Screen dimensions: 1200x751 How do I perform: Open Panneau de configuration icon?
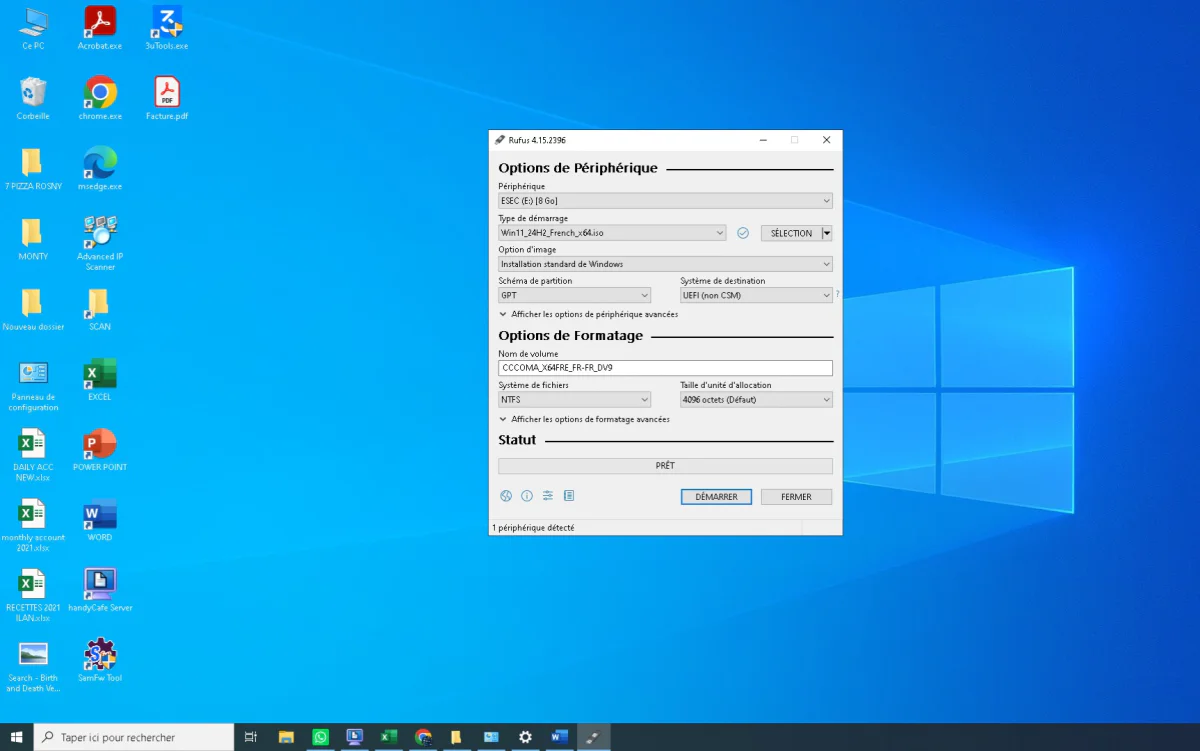point(33,385)
